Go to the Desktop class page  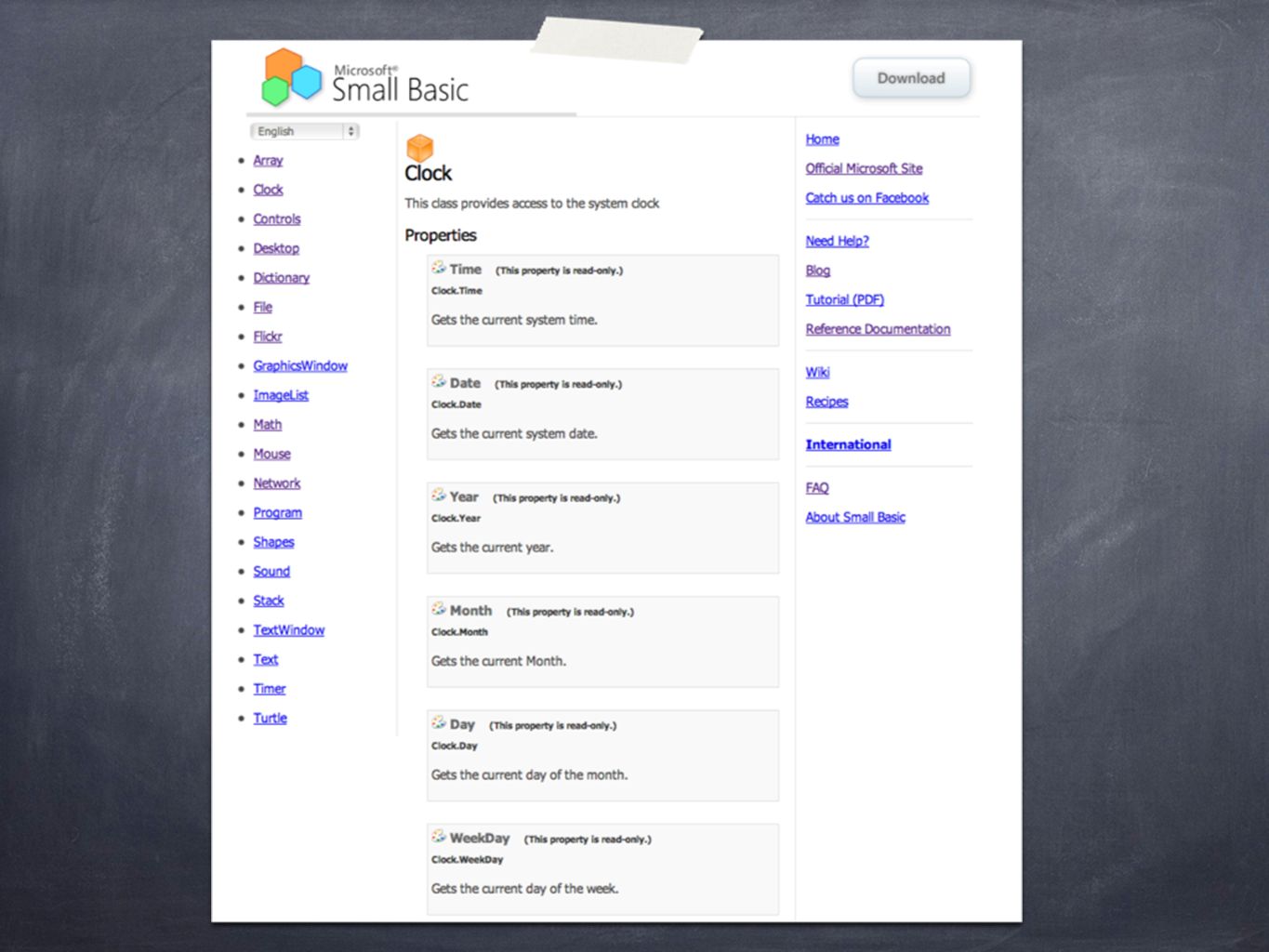276,248
